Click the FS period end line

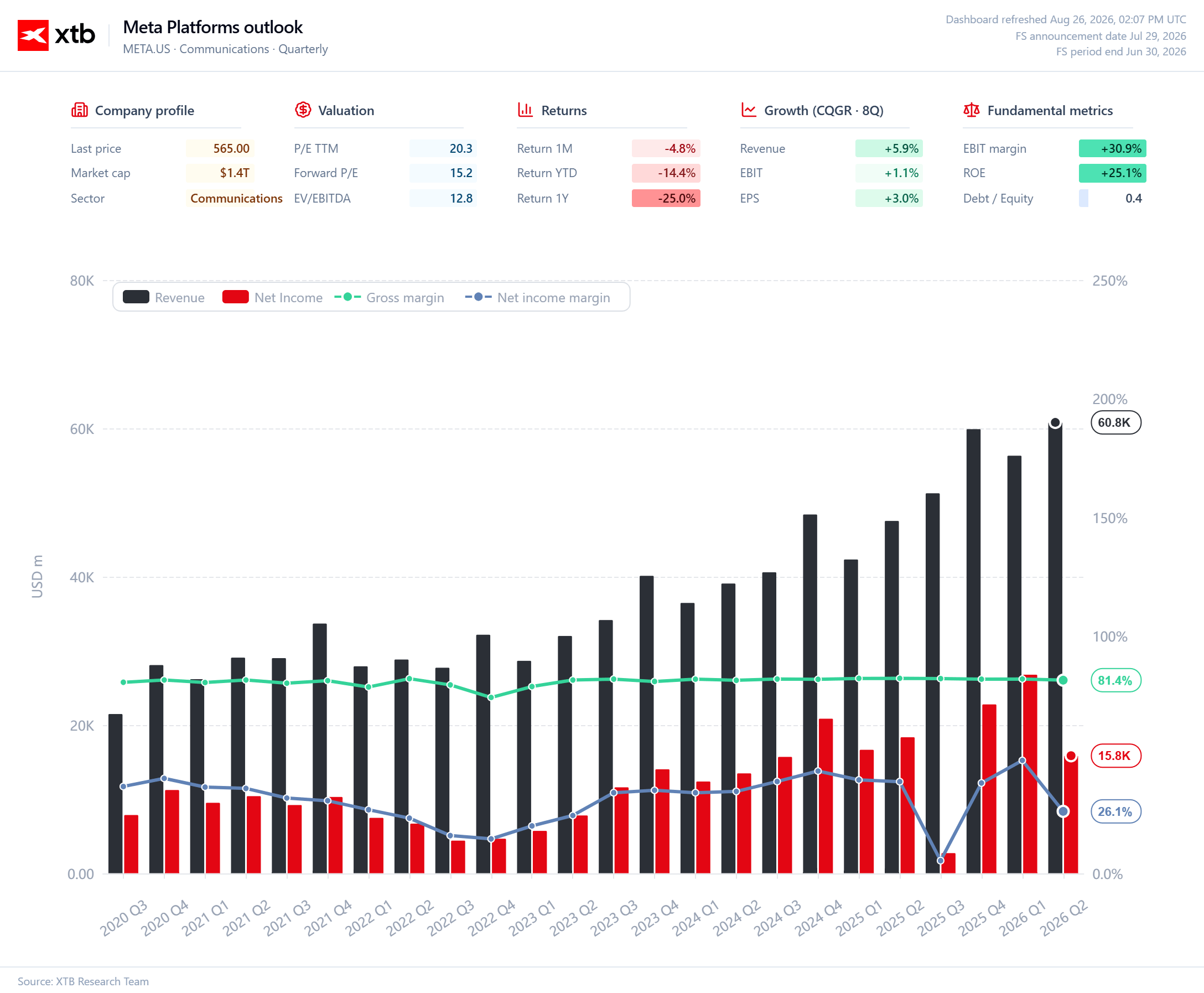pyautogui.click(x=1120, y=51)
